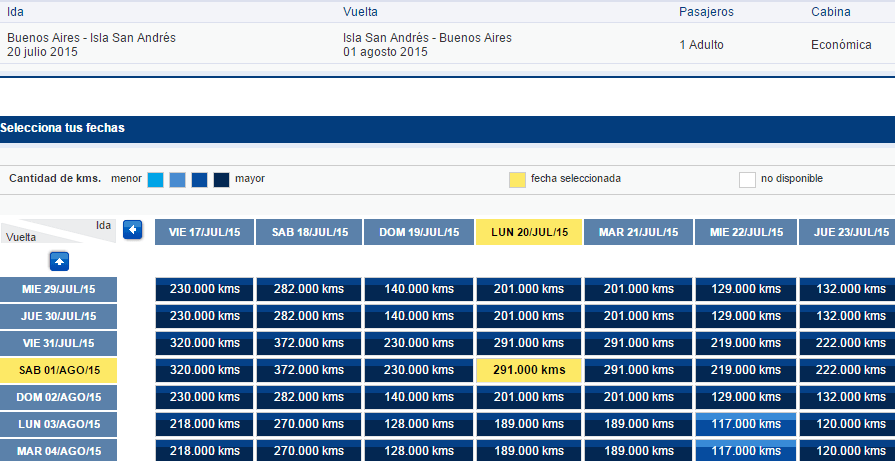This screenshot has width=895, height=461.
Task: Choose departure header LUN 20/JUL/15
Action: click(x=529, y=232)
